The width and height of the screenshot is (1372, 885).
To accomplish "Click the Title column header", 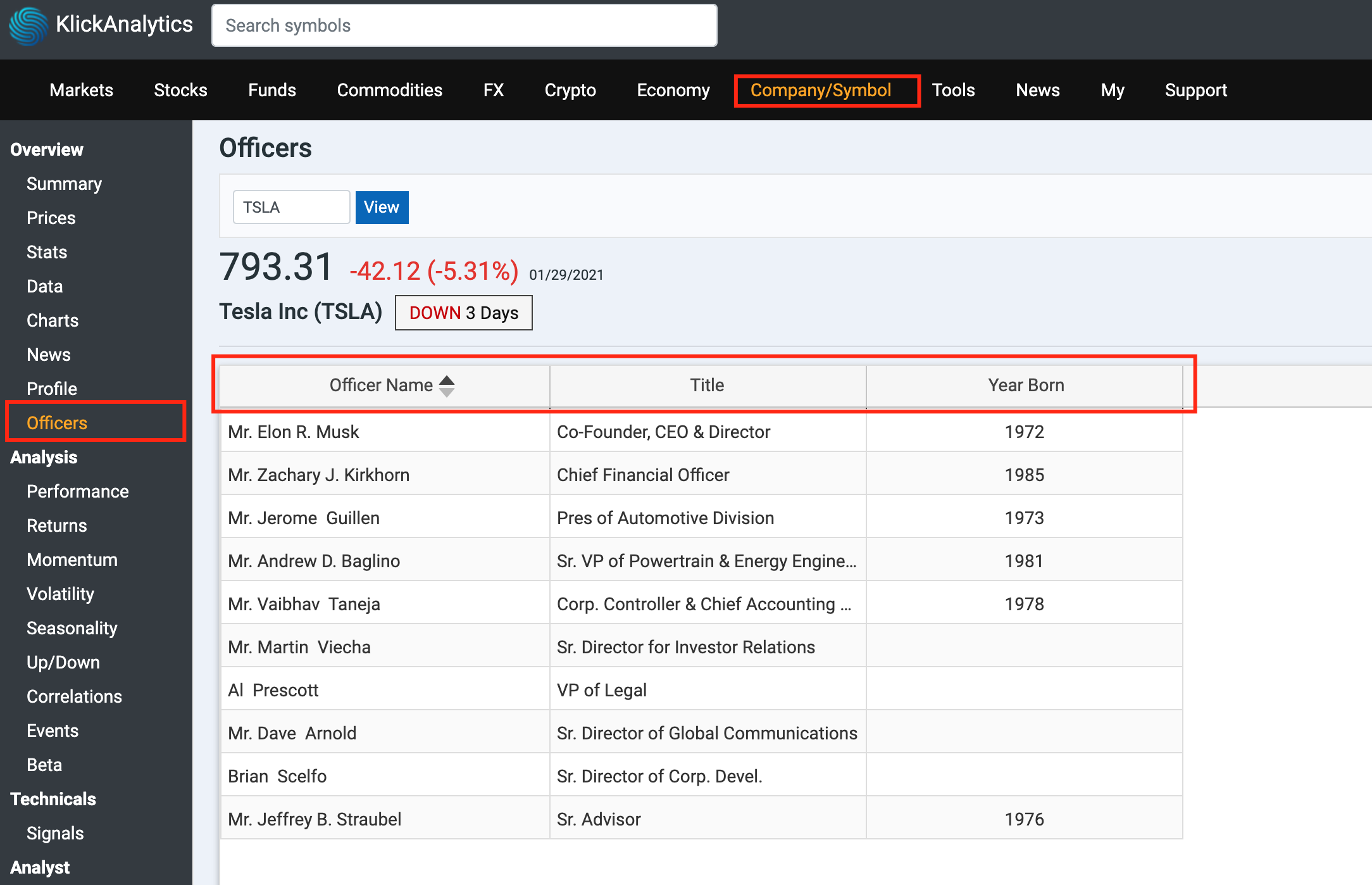I will coord(708,385).
